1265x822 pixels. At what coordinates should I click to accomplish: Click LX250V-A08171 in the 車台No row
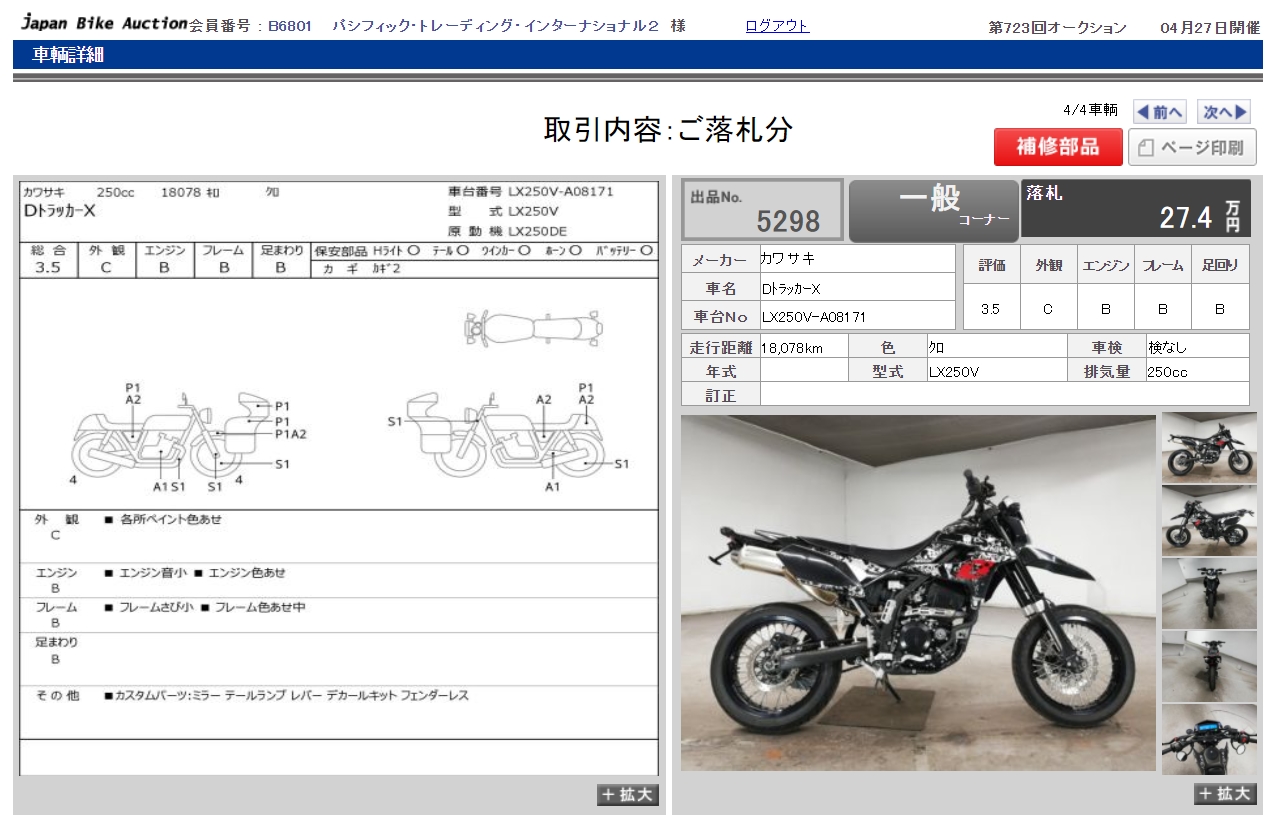click(x=814, y=317)
